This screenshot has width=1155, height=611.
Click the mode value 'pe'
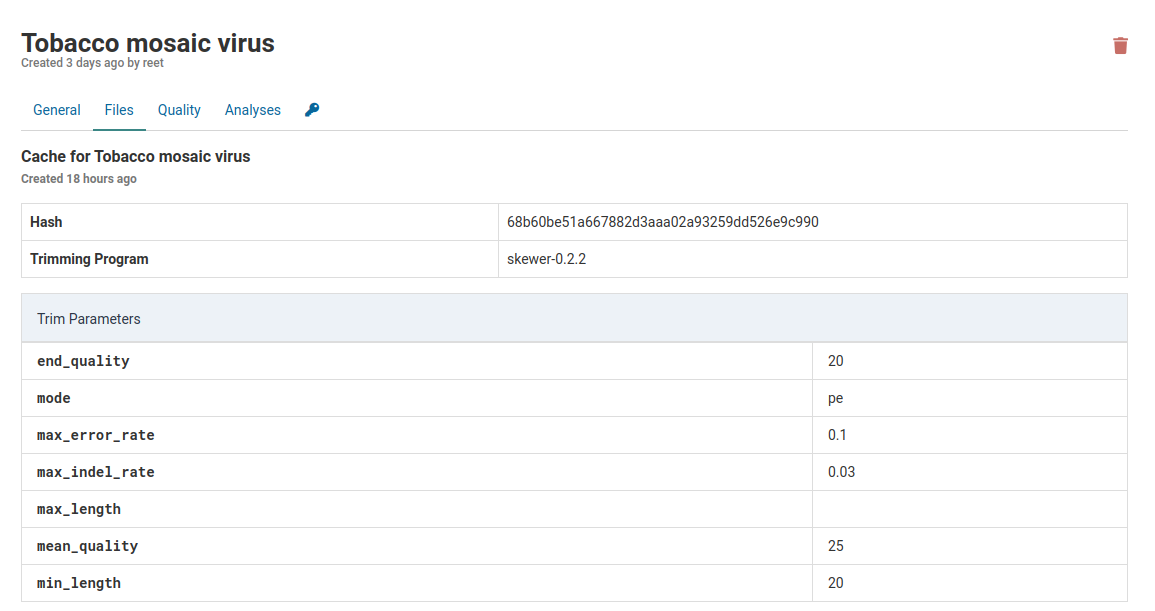click(x=835, y=398)
